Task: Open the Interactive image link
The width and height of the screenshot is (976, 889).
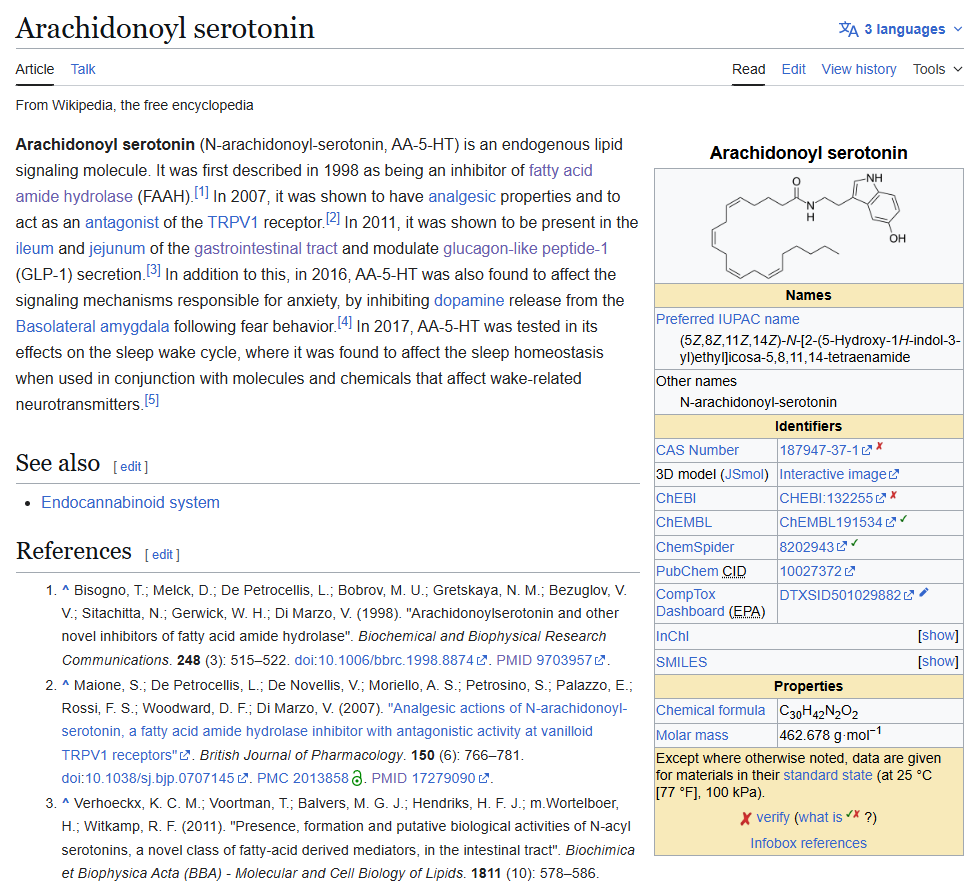Action: tap(833, 474)
